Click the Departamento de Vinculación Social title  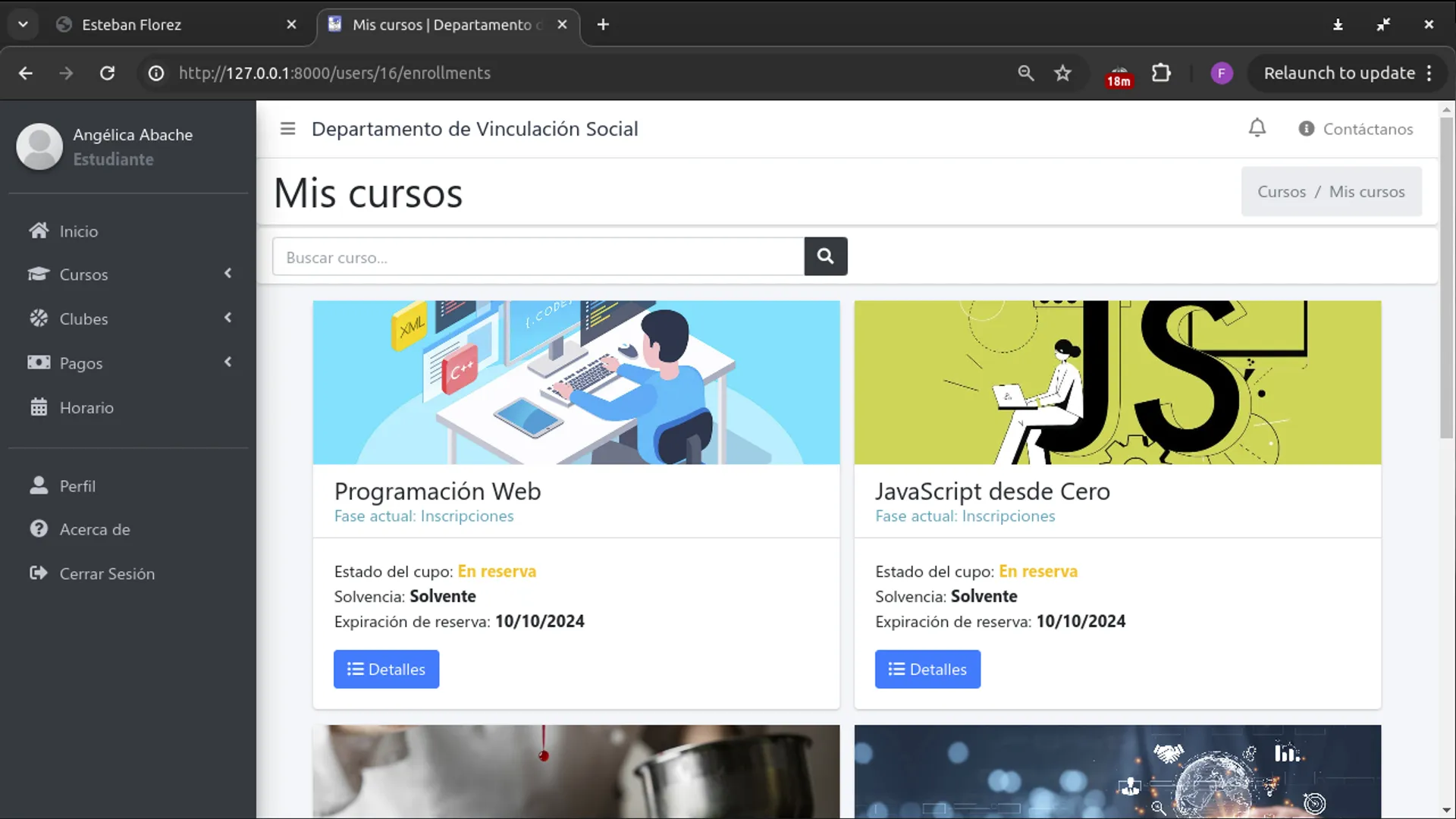coord(475,129)
